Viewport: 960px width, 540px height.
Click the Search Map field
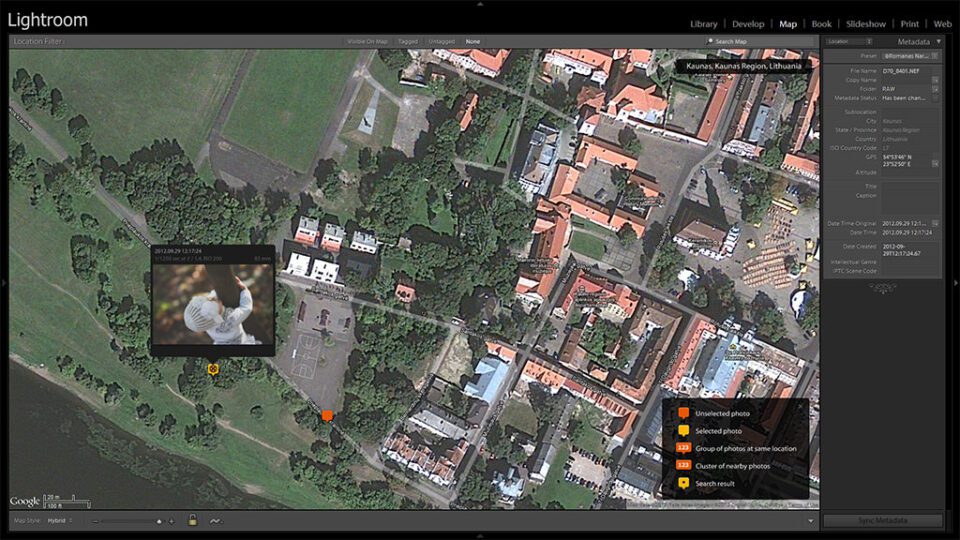click(759, 42)
